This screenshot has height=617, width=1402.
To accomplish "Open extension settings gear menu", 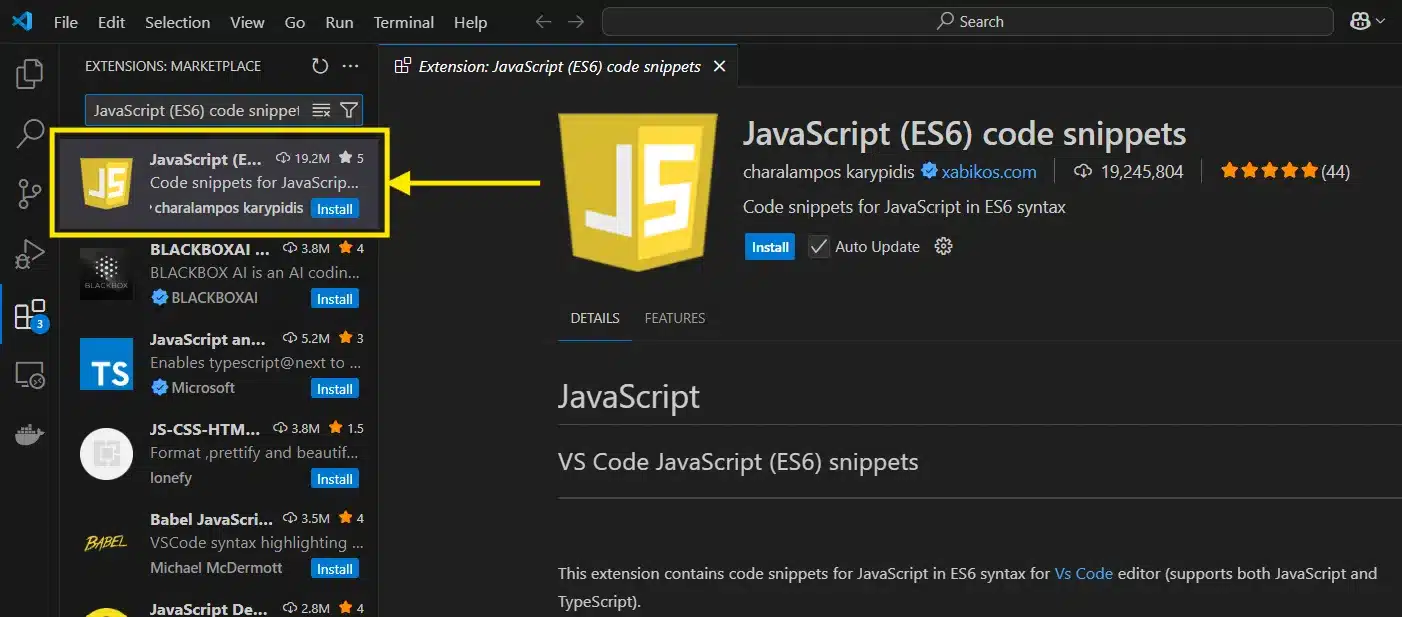I will [943, 246].
